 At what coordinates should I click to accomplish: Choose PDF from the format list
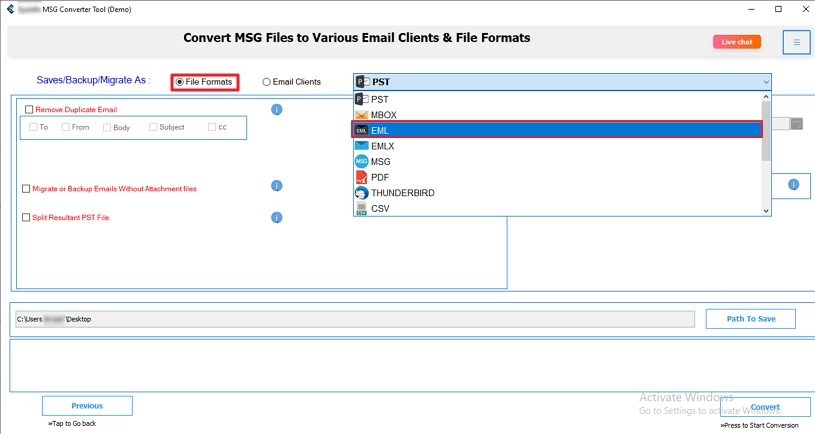point(558,177)
